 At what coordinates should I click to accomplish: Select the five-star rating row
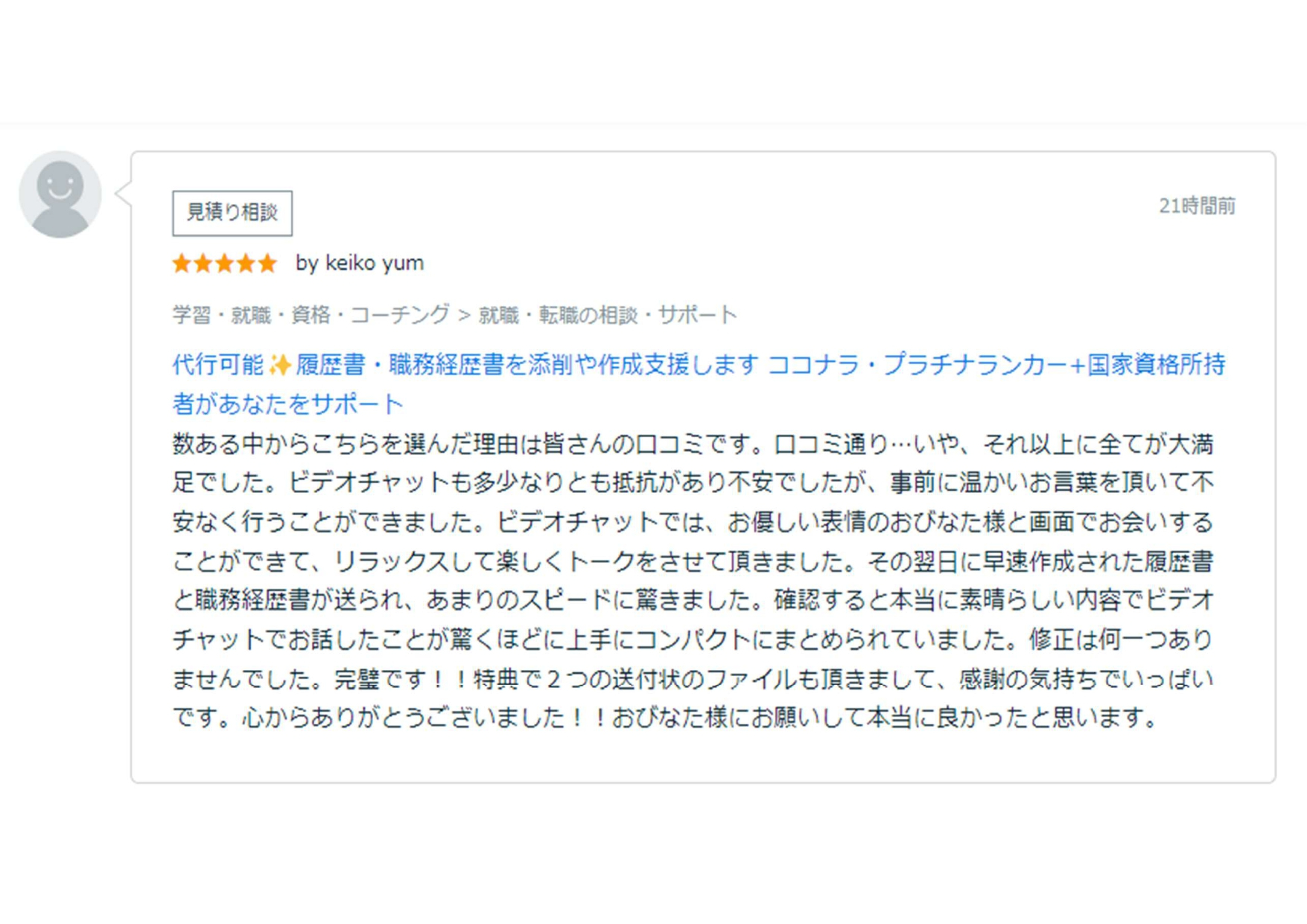tap(223, 263)
